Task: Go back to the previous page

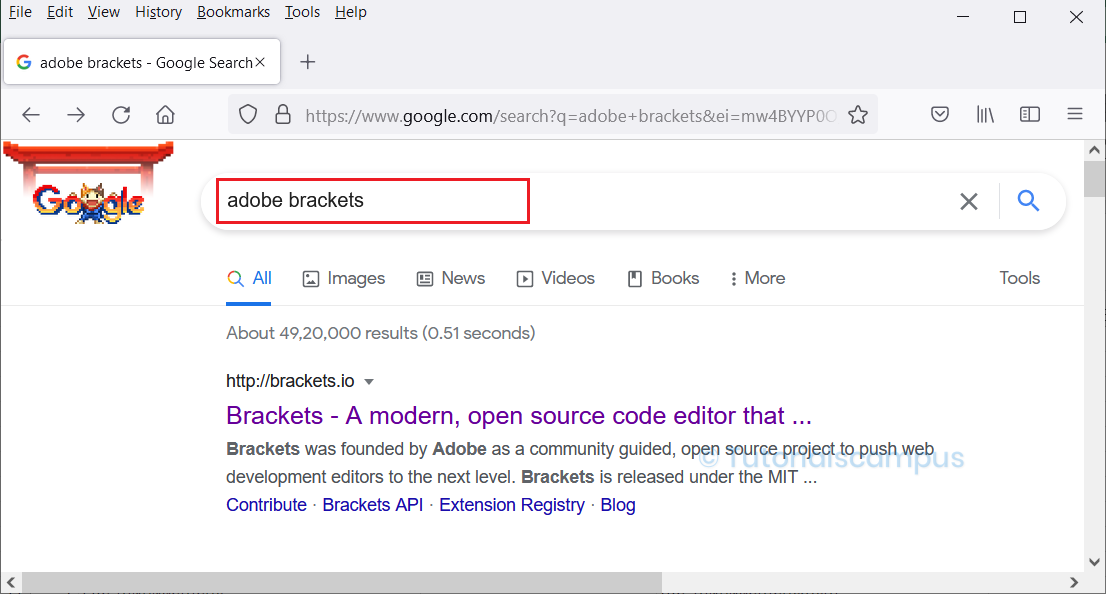Action: 31,114
